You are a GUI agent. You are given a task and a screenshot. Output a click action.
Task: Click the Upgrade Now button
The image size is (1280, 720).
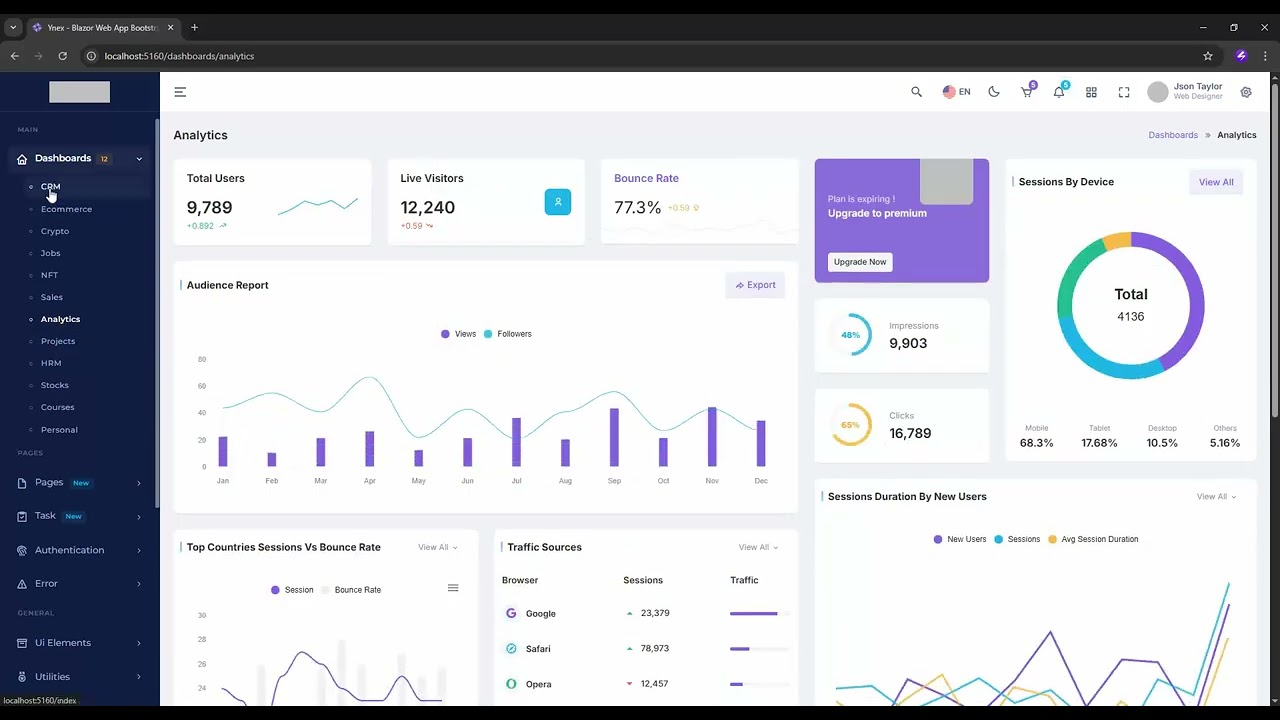point(860,262)
